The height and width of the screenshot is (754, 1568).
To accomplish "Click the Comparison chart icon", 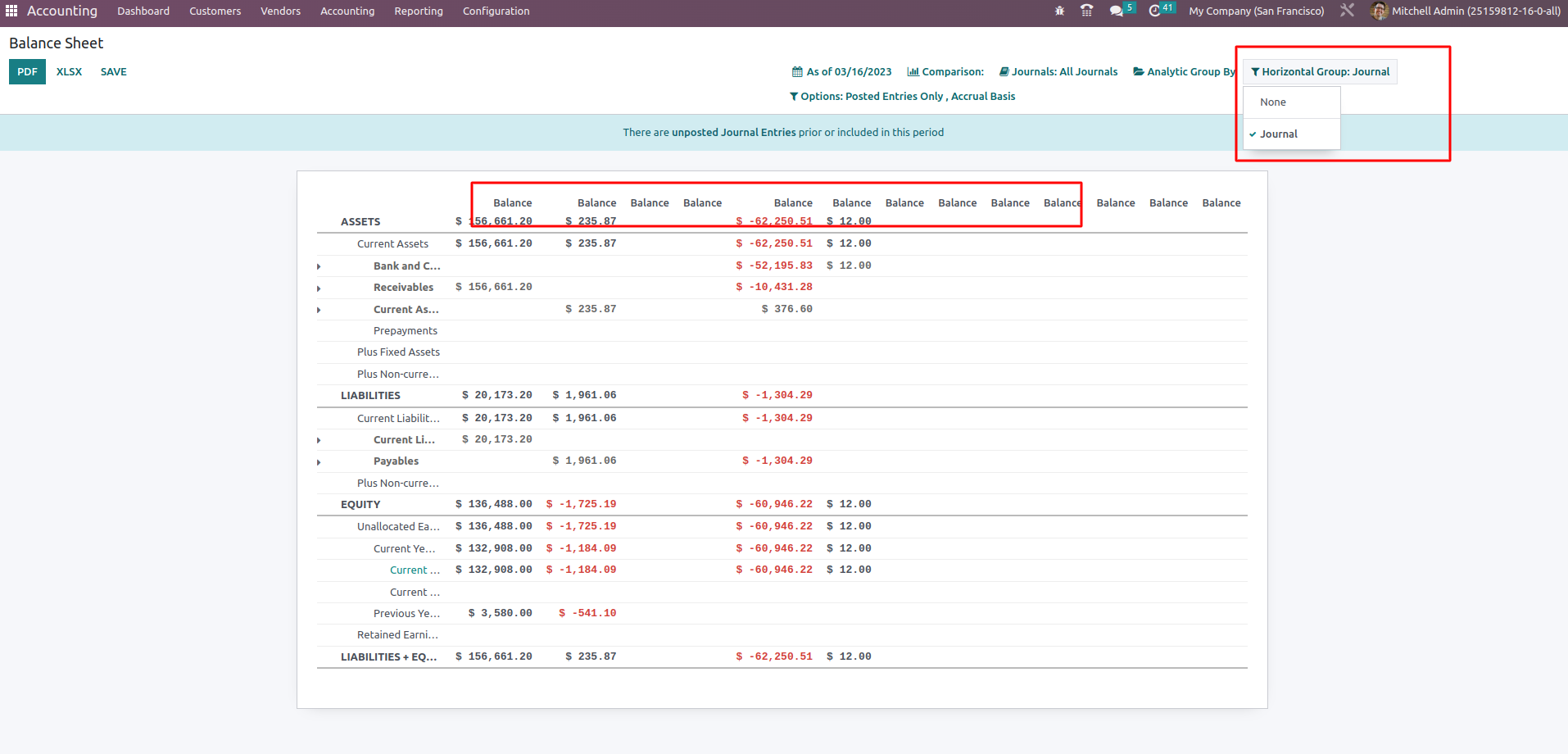I will point(912,71).
